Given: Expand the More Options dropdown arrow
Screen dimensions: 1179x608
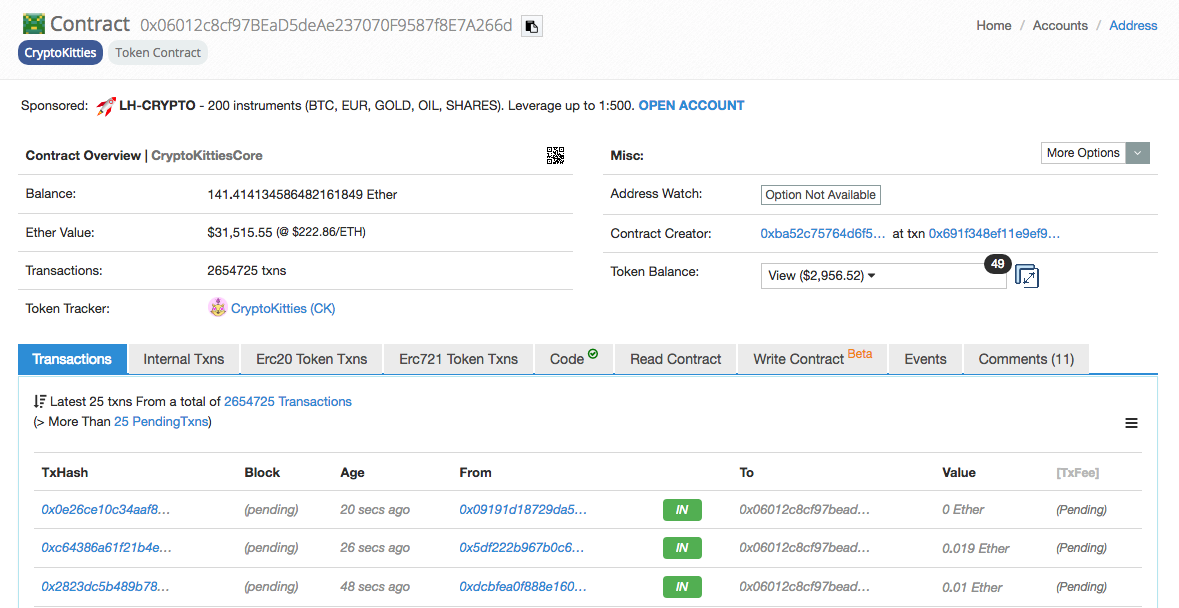Looking at the screenshot, I should pyautogui.click(x=1138, y=153).
